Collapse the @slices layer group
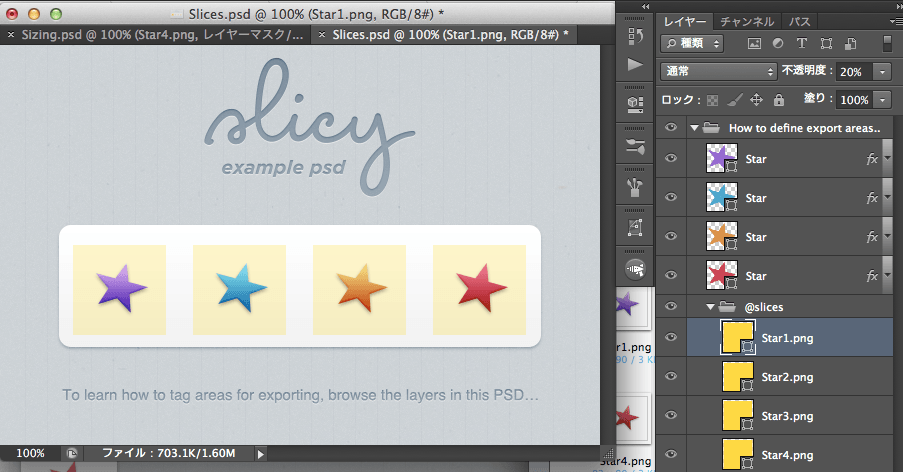 pyautogui.click(x=710, y=307)
